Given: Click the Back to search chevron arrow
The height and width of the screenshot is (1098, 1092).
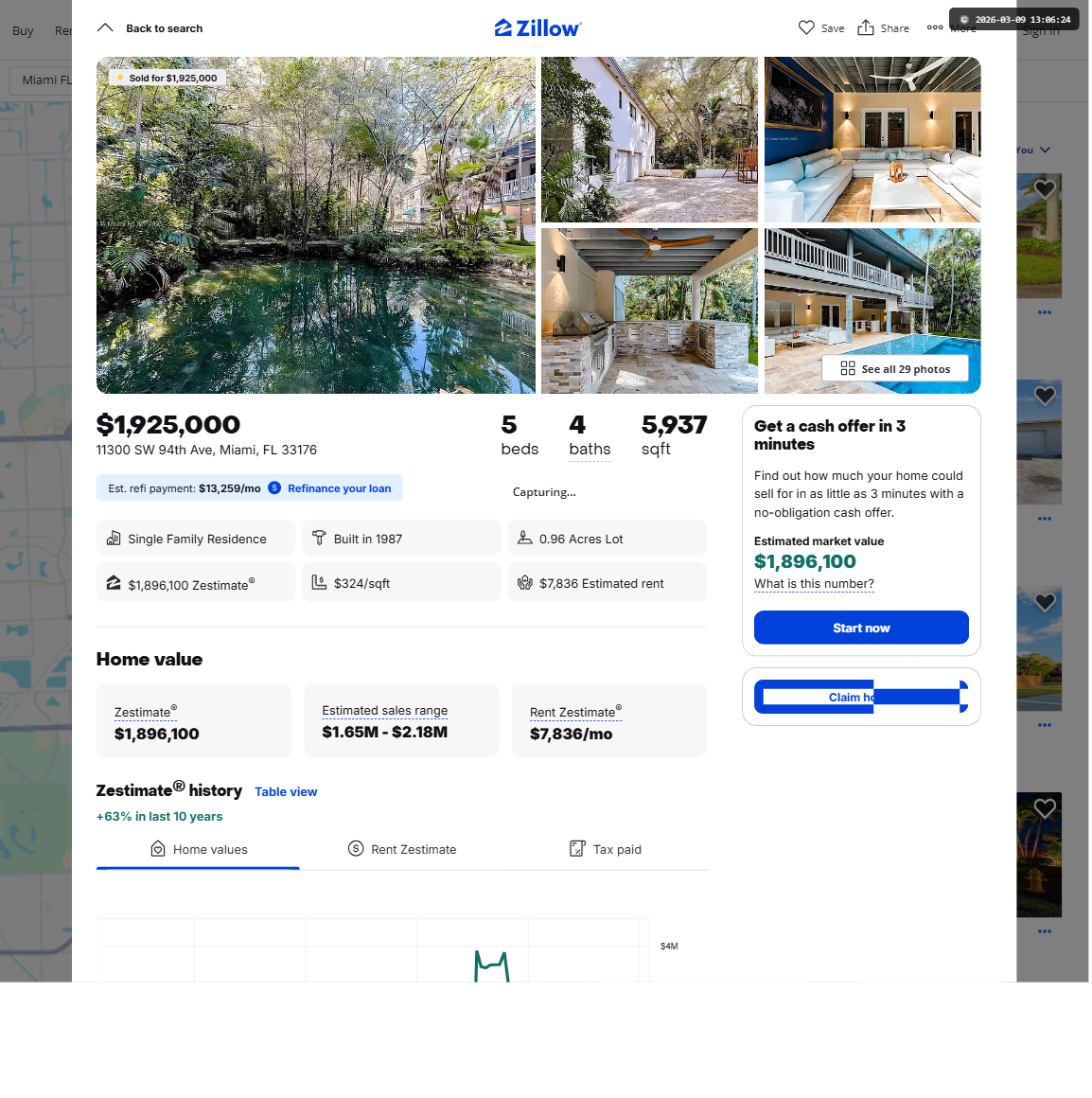Looking at the screenshot, I should click(x=105, y=28).
